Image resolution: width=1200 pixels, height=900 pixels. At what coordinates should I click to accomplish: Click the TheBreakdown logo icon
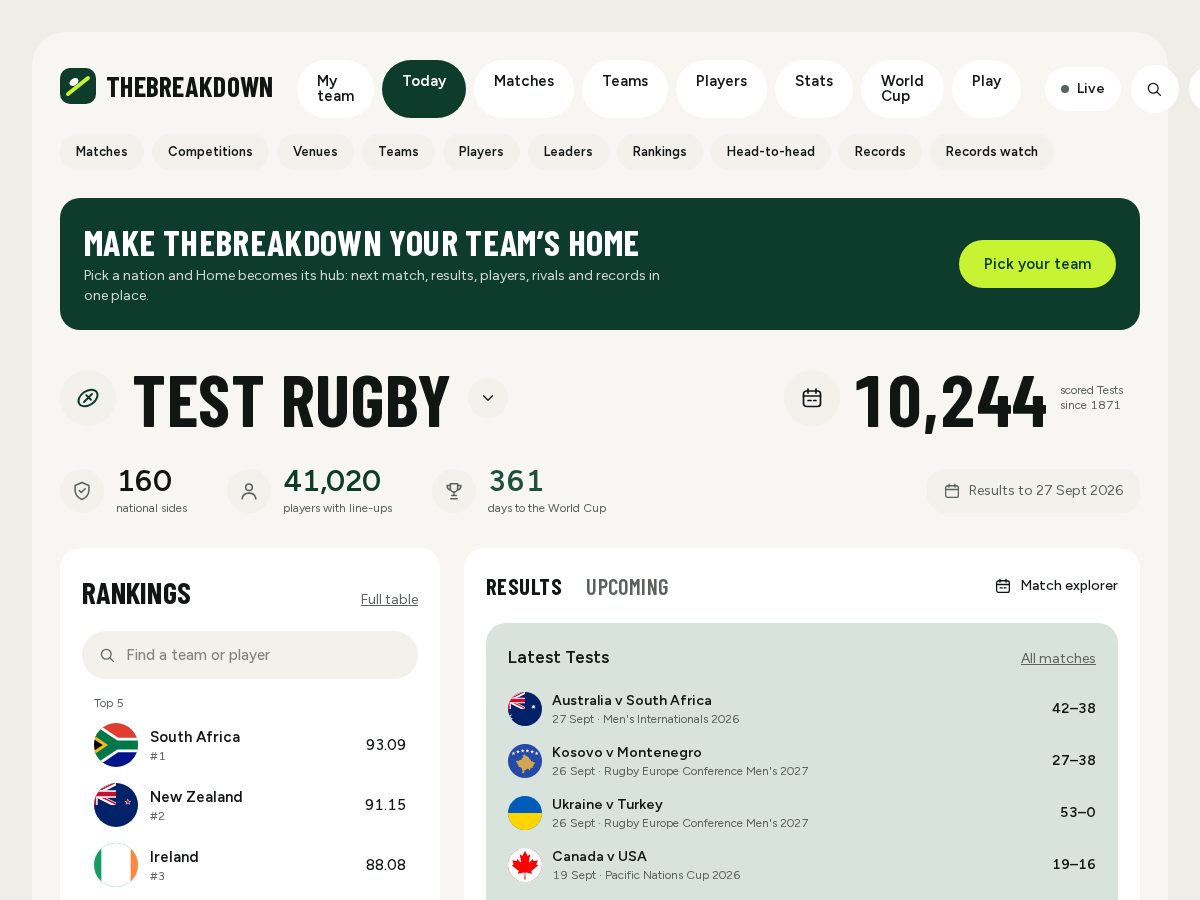78,86
